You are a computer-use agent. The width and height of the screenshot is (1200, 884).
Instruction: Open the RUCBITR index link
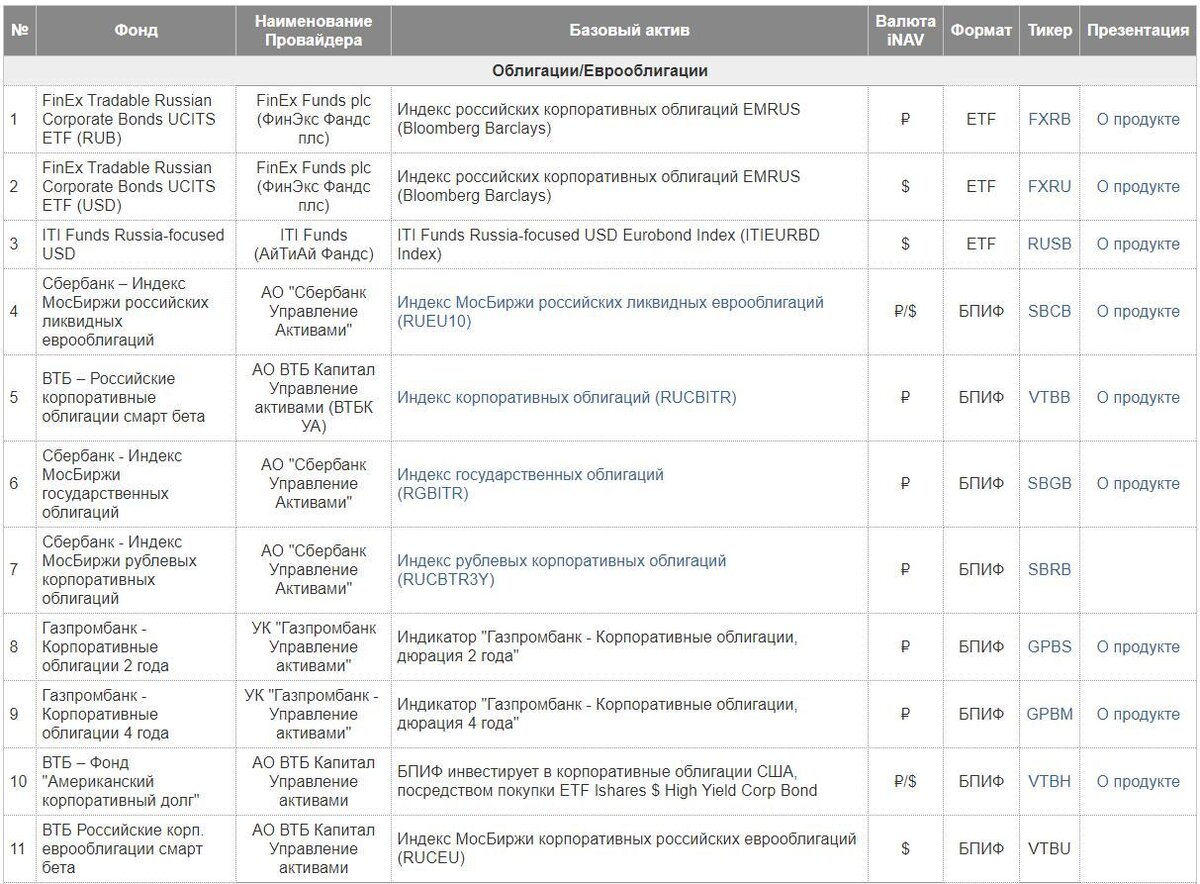[566, 397]
